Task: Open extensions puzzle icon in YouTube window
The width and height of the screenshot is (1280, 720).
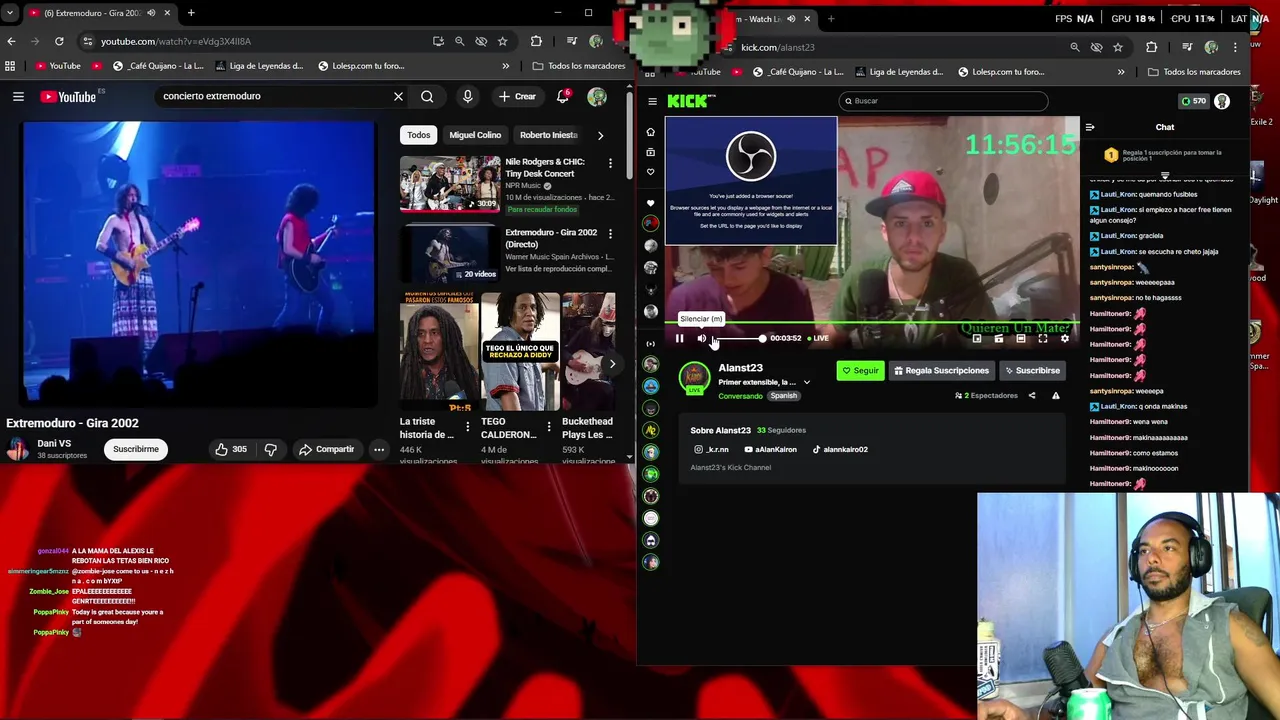Action: tap(536, 41)
